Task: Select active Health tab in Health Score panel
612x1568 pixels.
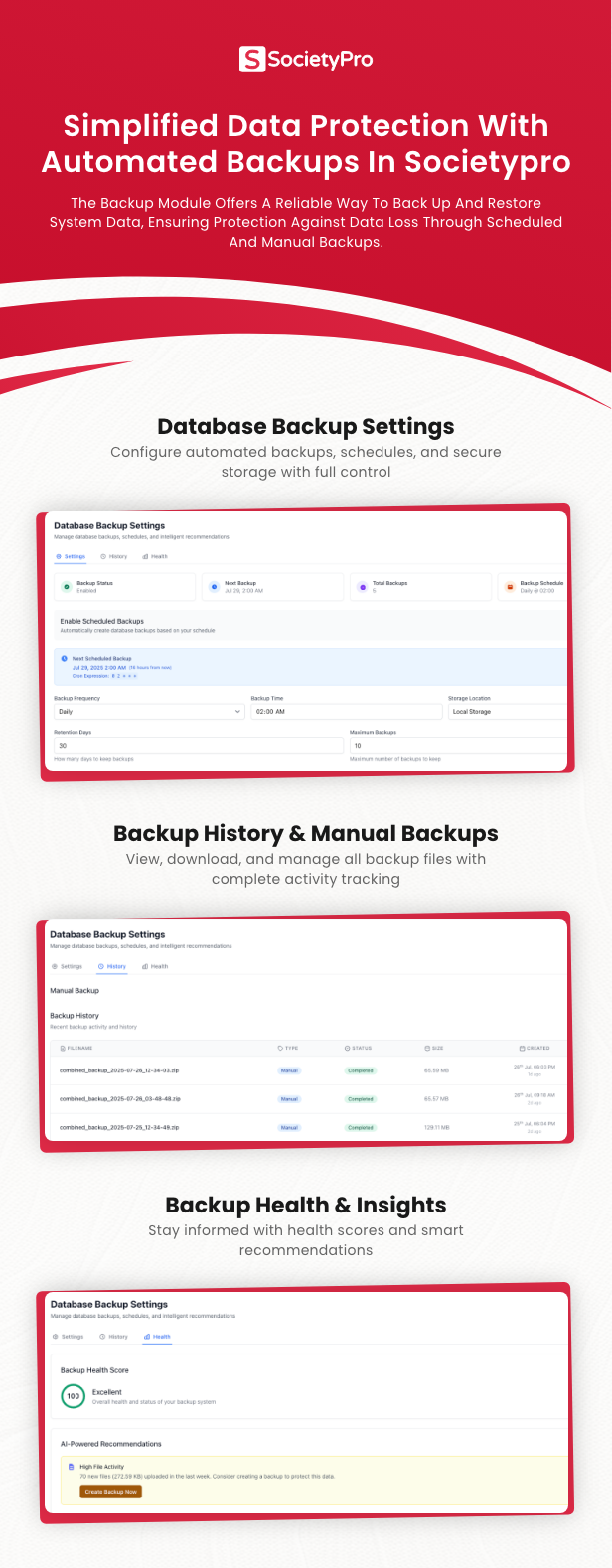Action: 157,1337
